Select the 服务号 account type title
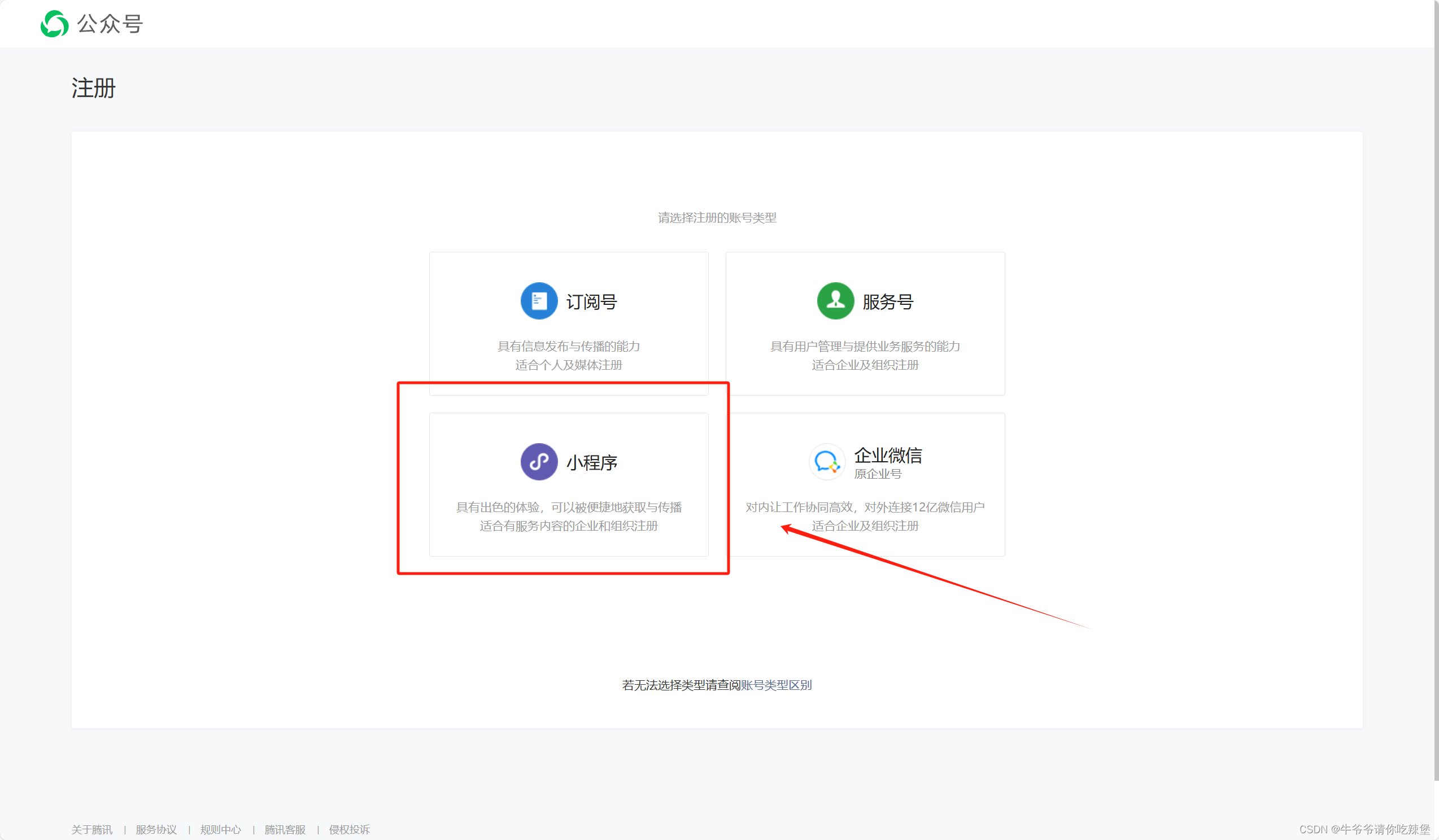 (x=887, y=302)
